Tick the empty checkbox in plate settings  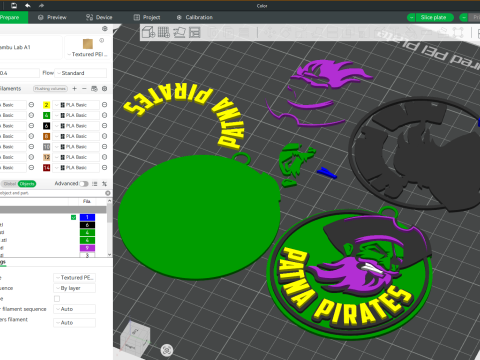(x=57, y=298)
